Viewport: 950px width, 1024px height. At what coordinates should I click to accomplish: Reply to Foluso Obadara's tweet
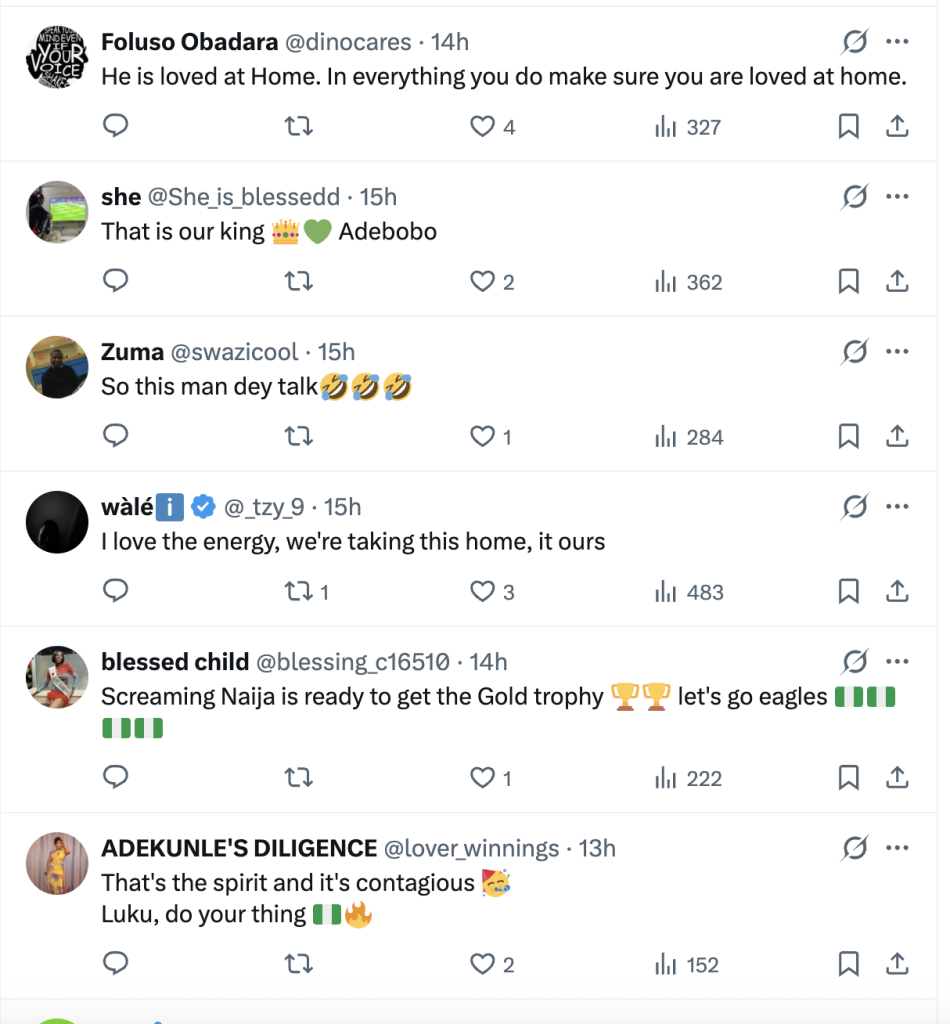(116, 126)
